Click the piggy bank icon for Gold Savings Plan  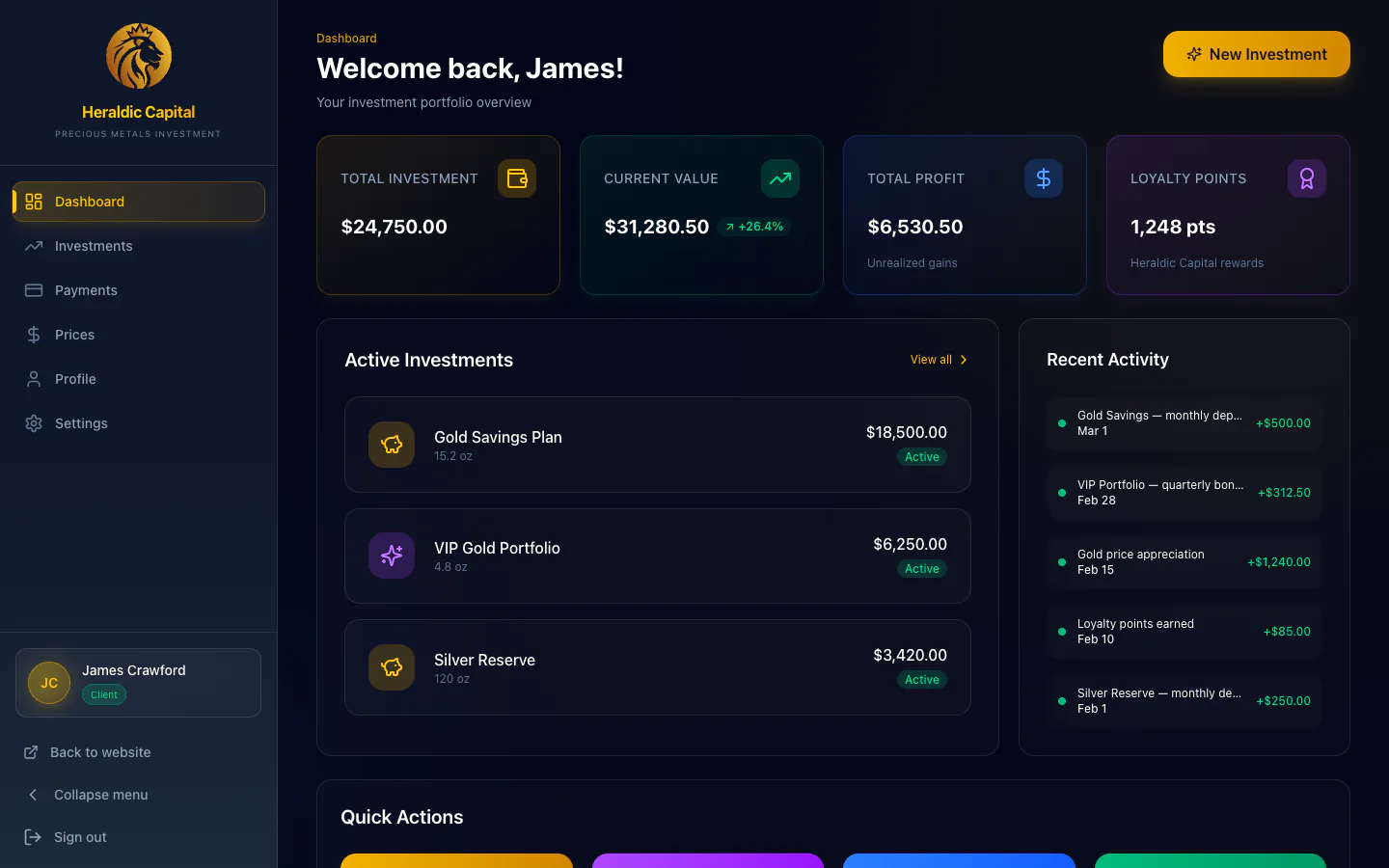pos(391,445)
